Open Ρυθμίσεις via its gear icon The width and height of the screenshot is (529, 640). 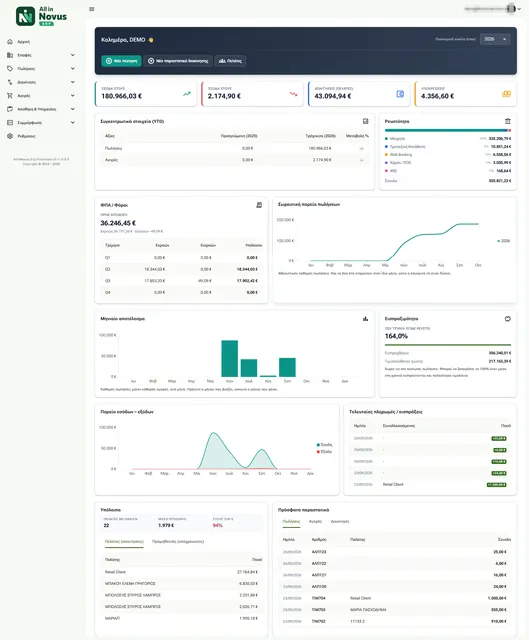10,136
